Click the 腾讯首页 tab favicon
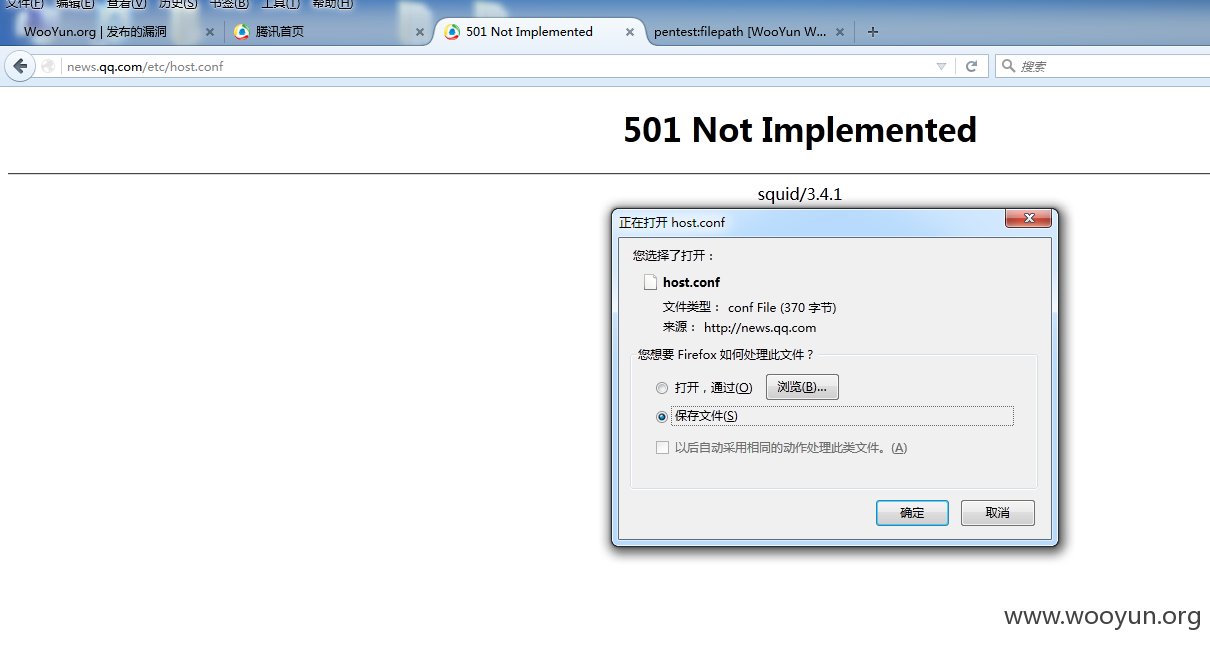 241,32
